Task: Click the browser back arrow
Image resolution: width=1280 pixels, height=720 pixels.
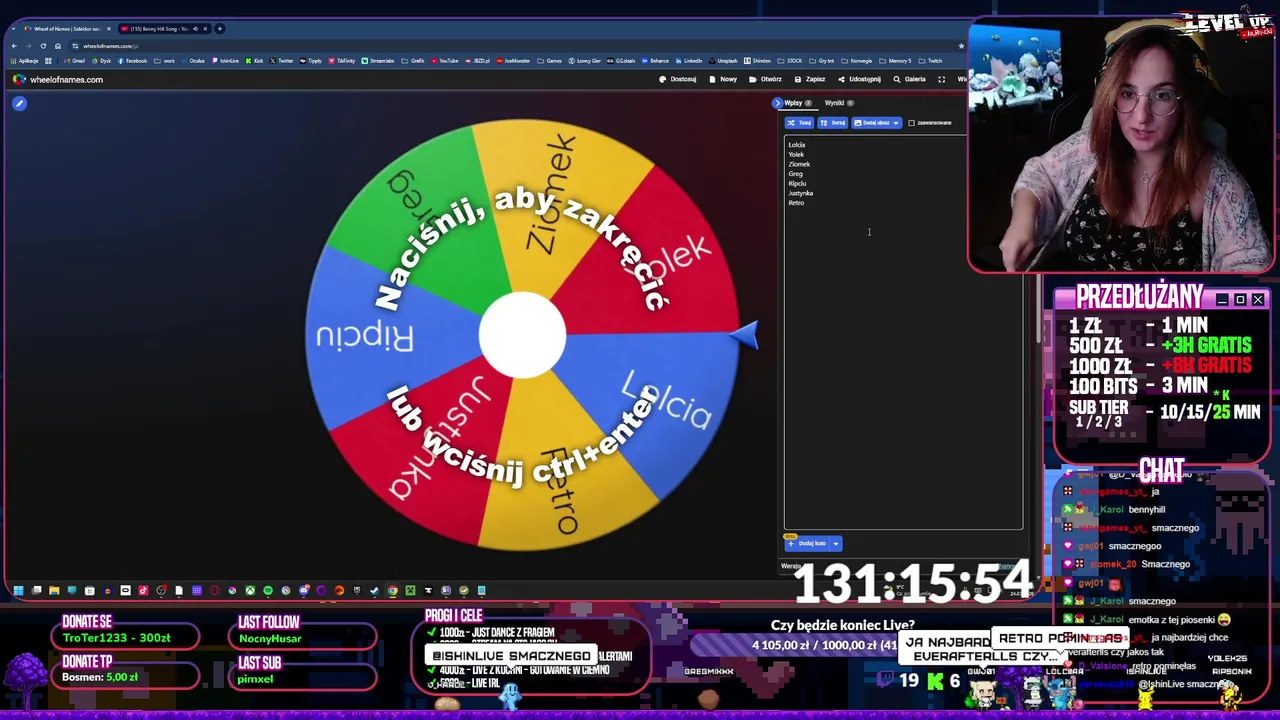Action: click(x=14, y=46)
